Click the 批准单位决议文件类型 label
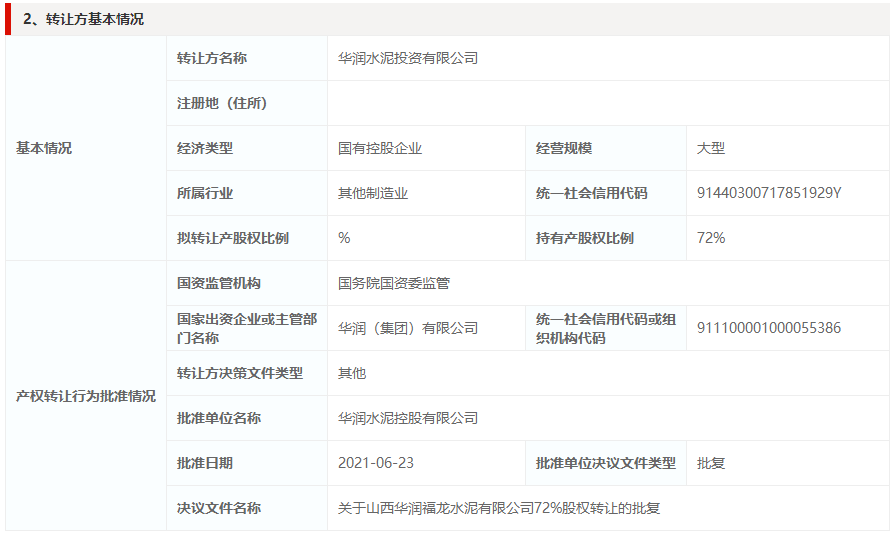This screenshot has height=540, width=893. point(606,463)
